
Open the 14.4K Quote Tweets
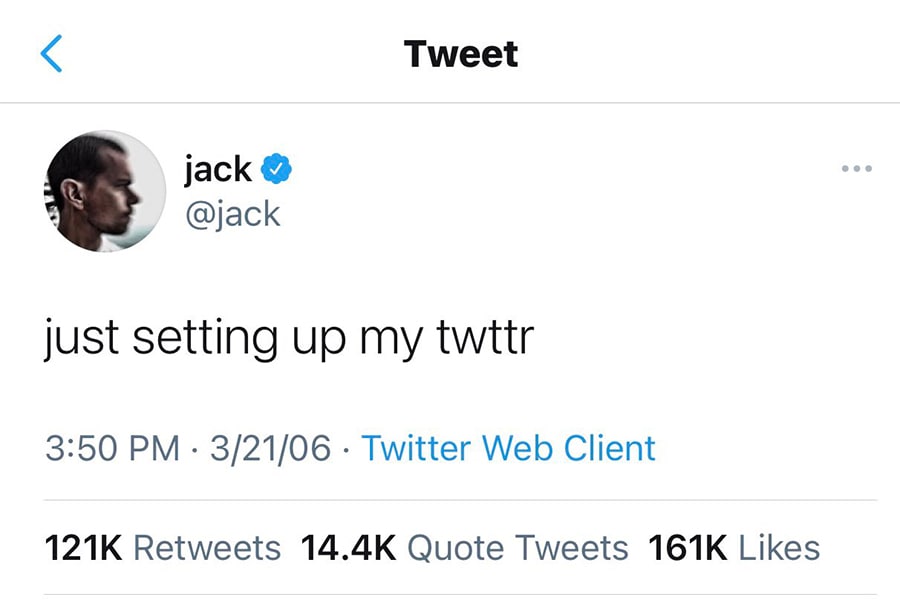464,548
